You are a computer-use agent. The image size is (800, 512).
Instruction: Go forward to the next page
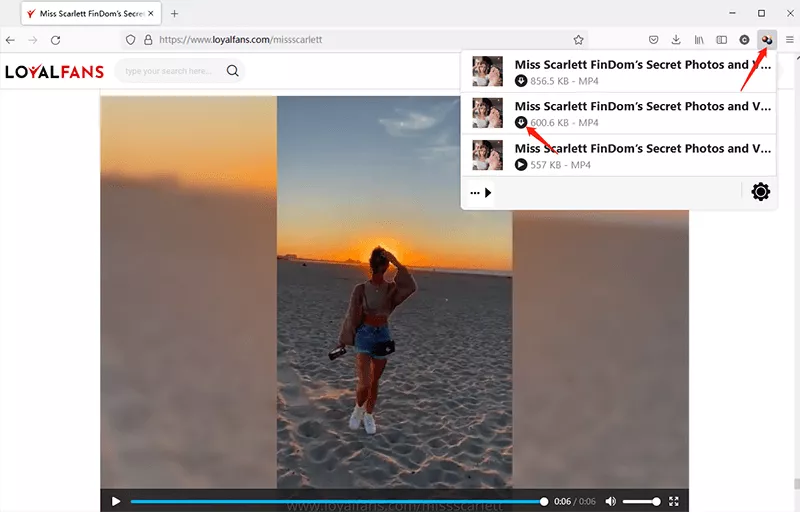point(33,40)
